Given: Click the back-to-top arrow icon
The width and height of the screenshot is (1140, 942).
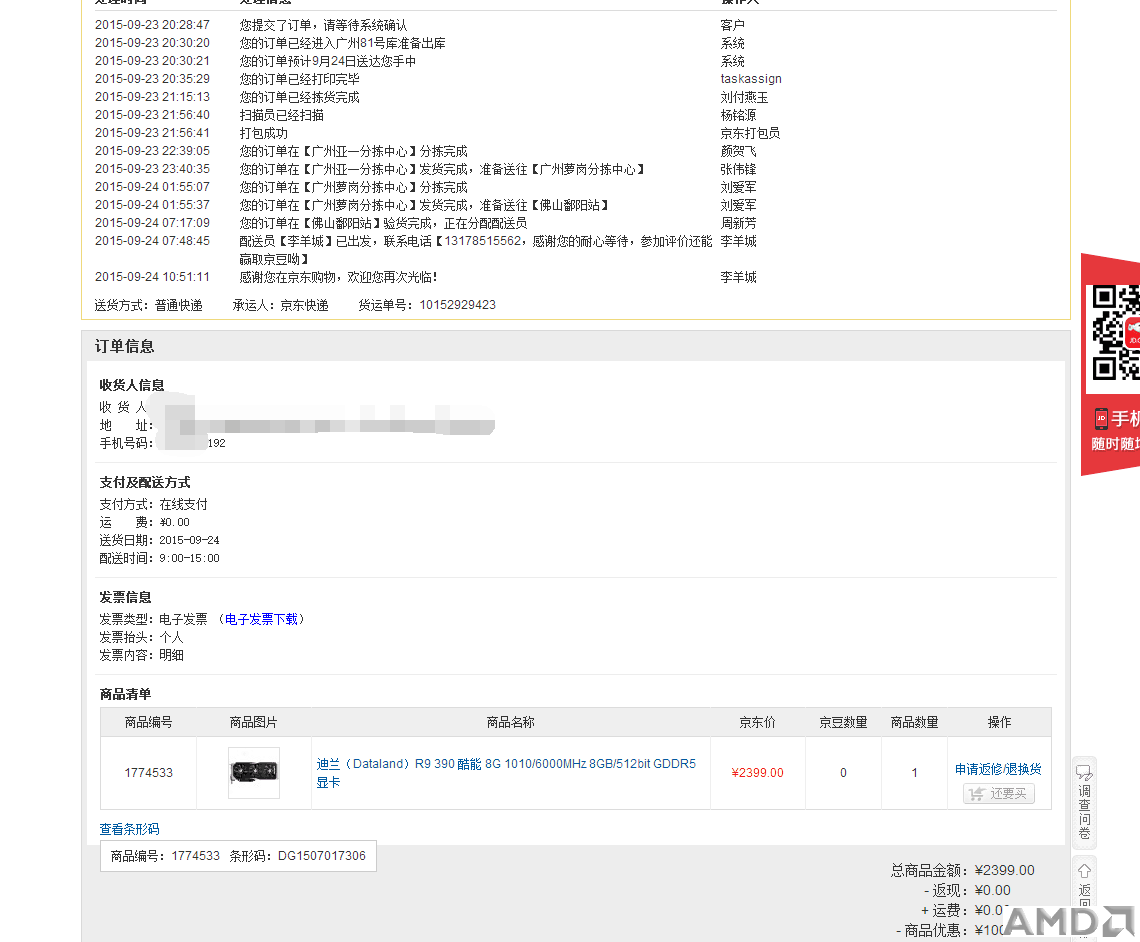Looking at the screenshot, I should (1084, 871).
